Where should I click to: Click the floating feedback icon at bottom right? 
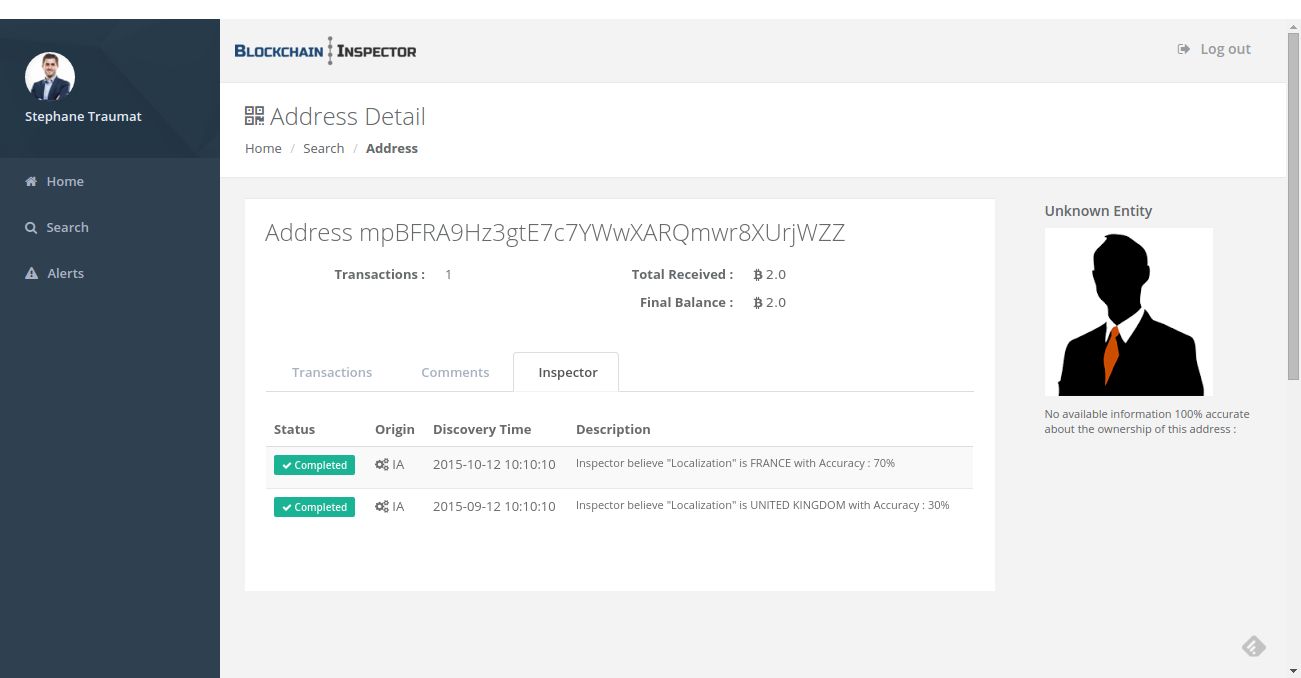tap(1253, 647)
